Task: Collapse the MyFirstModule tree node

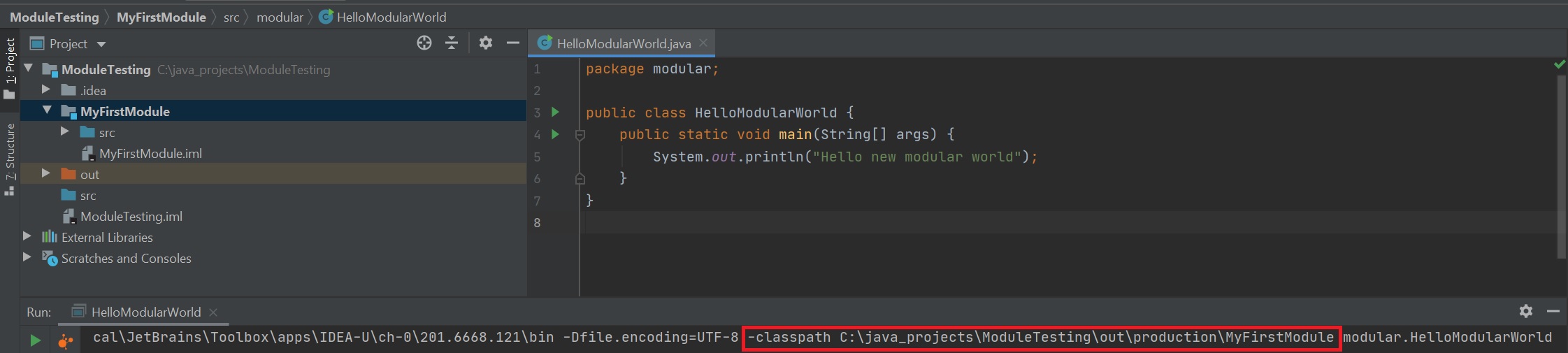Action: tap(47, 110)
